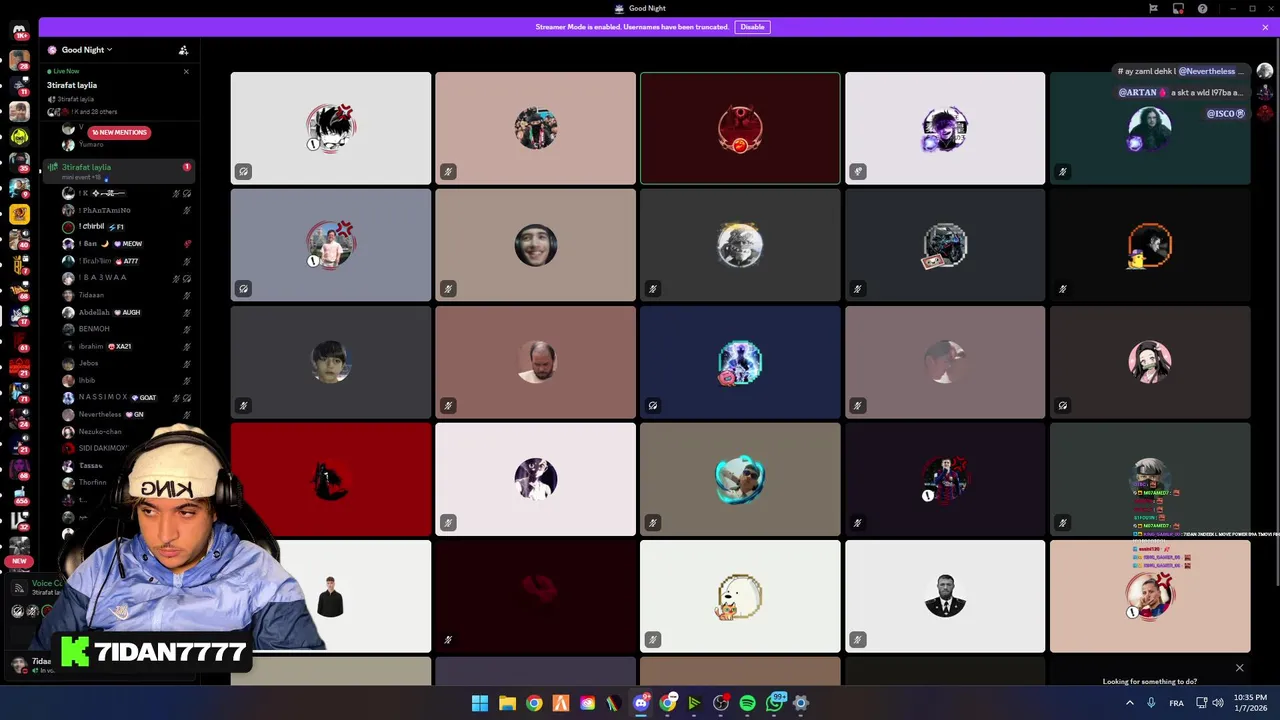Select voice member ibrahim XA21

point(126,346)
